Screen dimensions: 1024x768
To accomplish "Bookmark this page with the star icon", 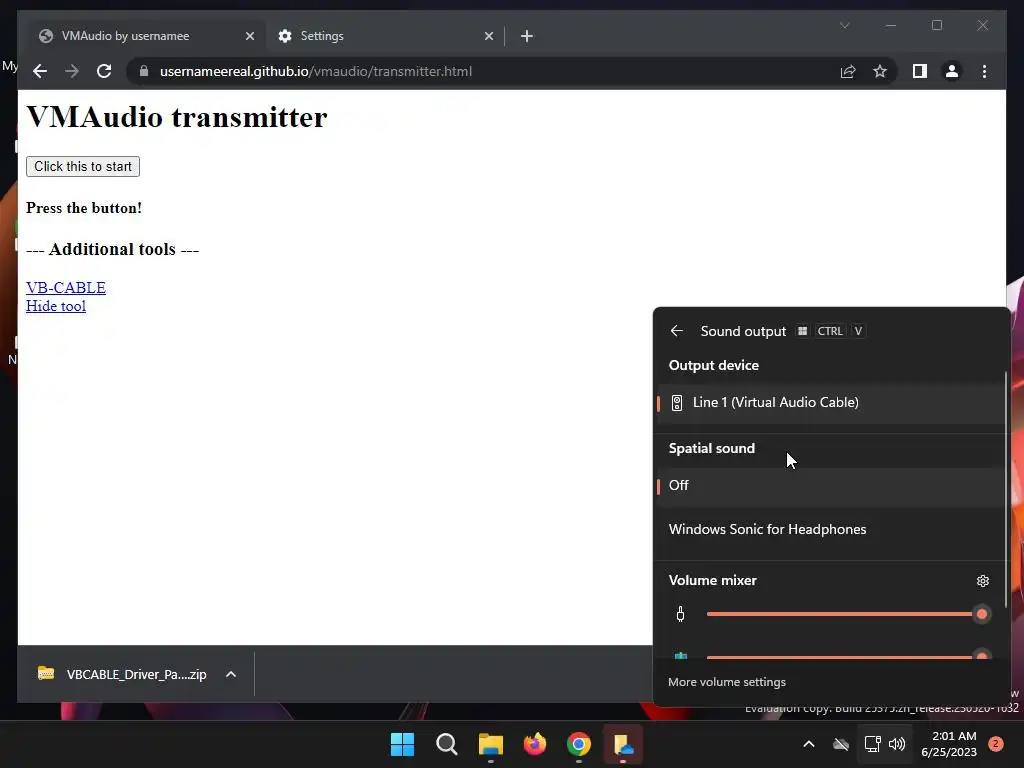I will pos(880,71).
